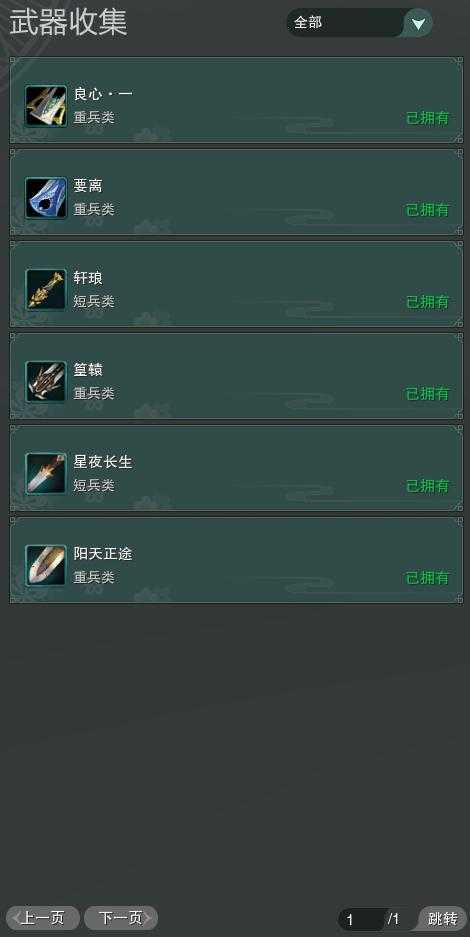
Task: Click the 良心·一 weapon icon
Action: point(46,106)
